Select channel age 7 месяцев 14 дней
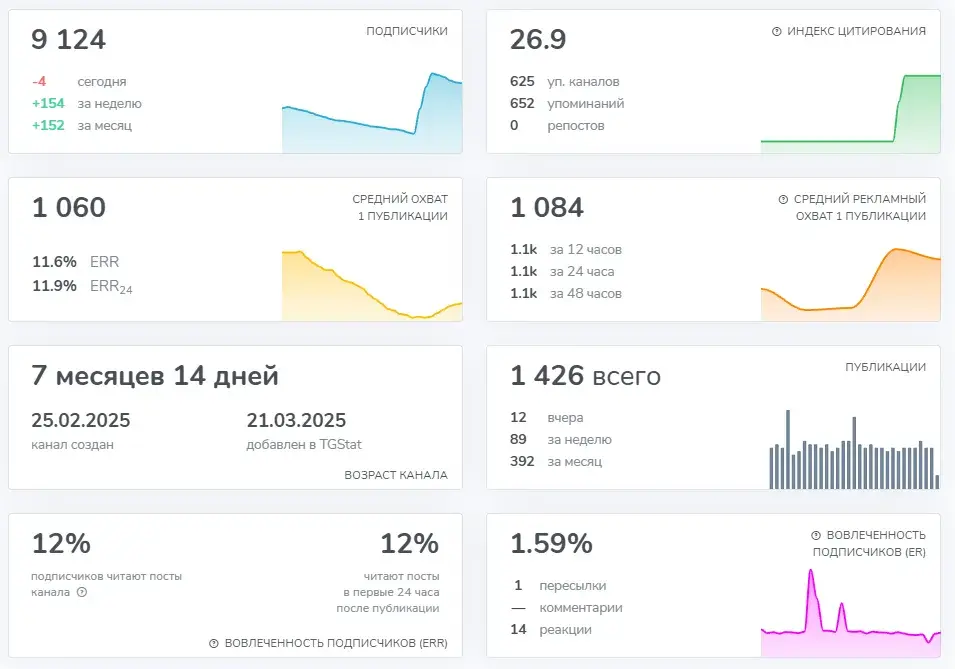Screen dimensions: 955x669 point(155,376)
